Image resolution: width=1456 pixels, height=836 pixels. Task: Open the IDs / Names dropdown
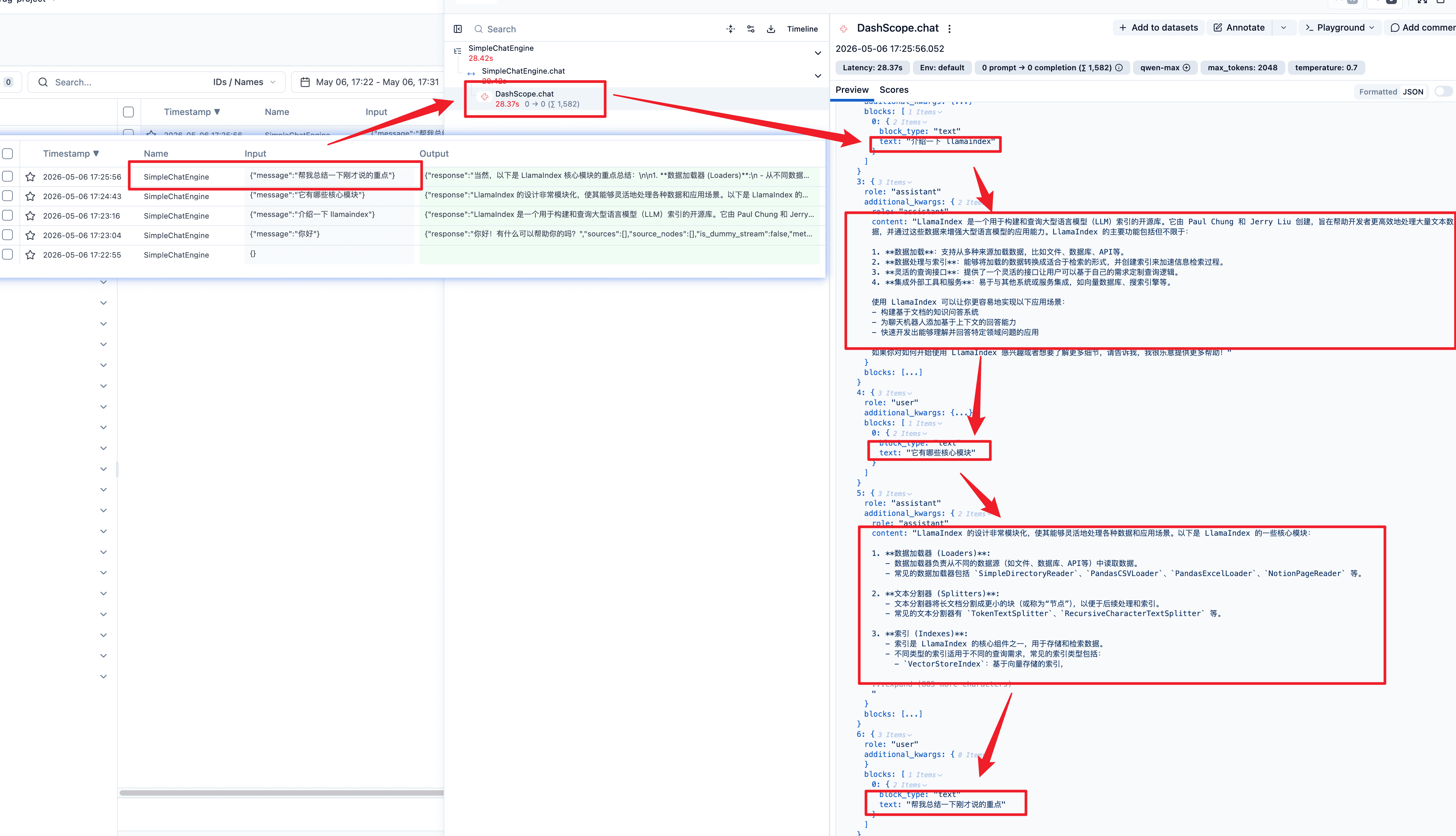point(244,82)
